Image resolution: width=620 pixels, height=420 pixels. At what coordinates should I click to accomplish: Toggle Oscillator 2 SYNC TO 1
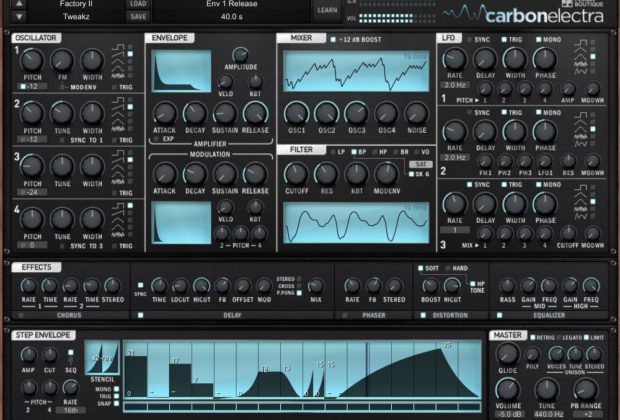pyautogui.click(x=62, y=140)
